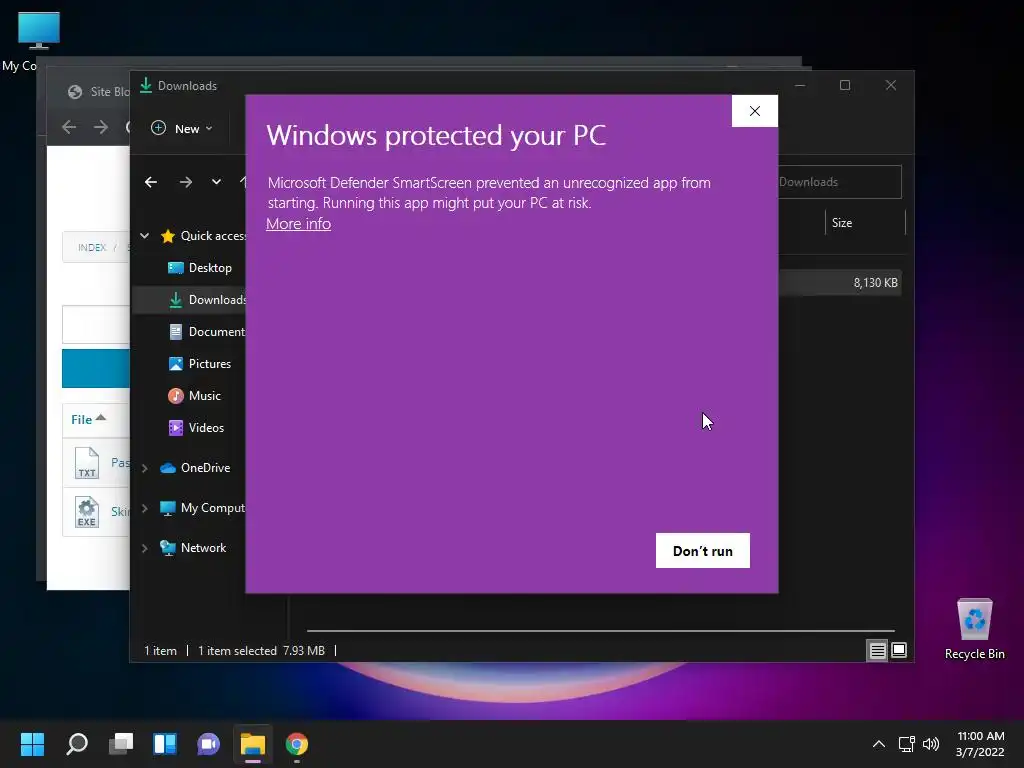Expand the My Computer tree node
Viewport: 1024px width, 768px height.
tap(145, 508)
